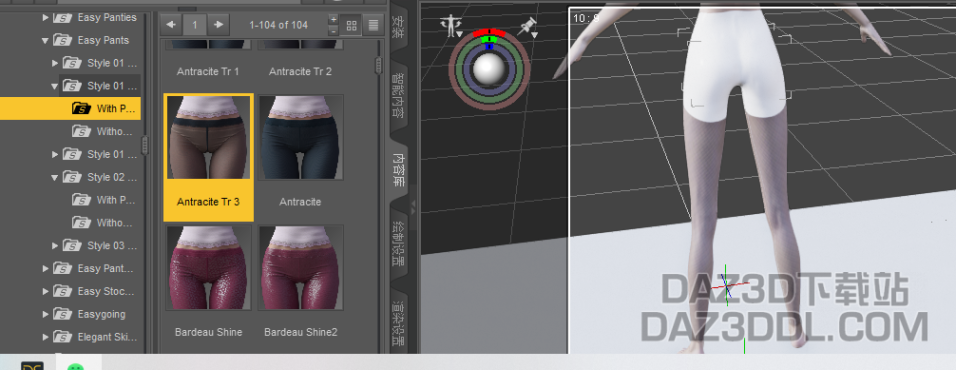The height and width of the screenshot is (370, 956).
Task: Collapse the Easy Pants folder arrow
Action: [45, 40]
